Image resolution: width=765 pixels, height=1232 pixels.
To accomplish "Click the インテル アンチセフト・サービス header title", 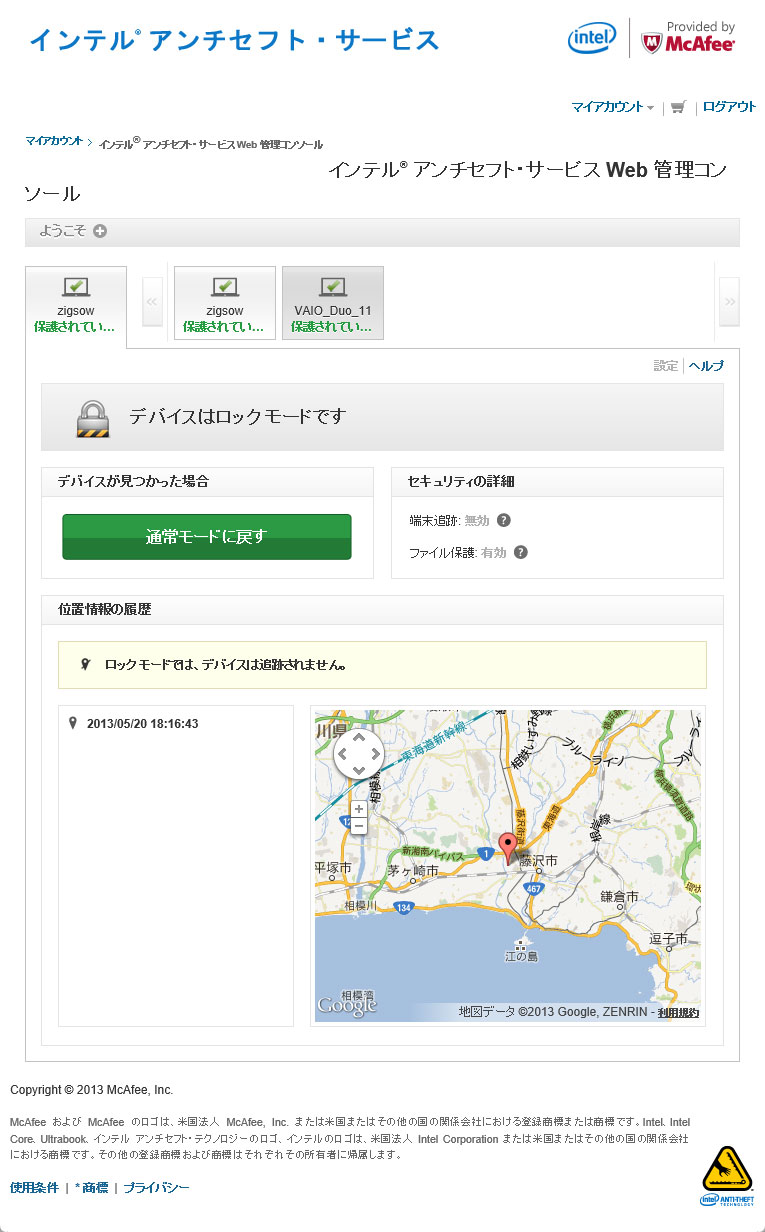I will 234,40.
